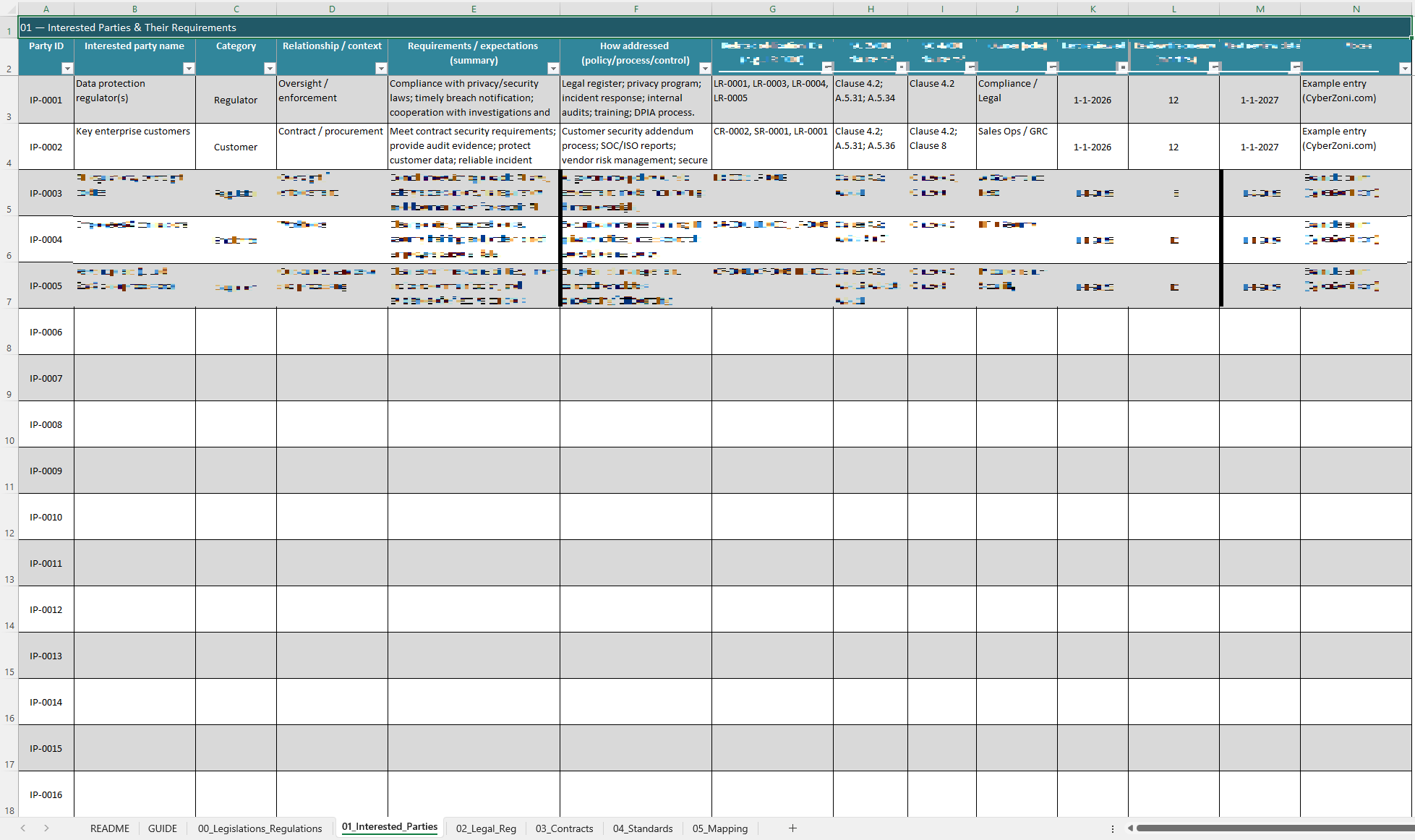The width and height of the screenshot is (1415, 840).
Task: Click horizontal scrollbar left arrow
Action: [x=1130, y=828]
